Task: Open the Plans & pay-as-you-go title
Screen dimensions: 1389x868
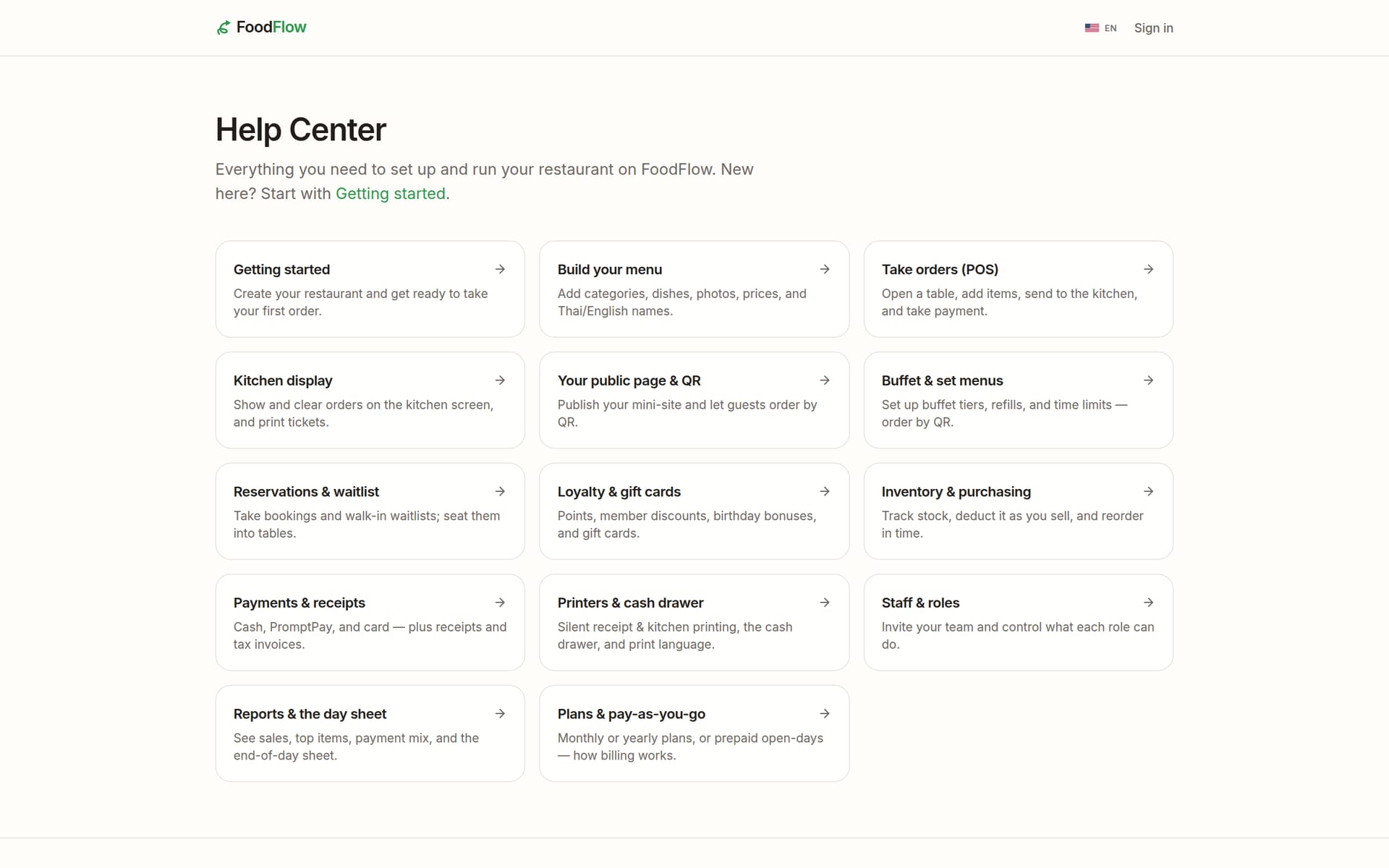Action: pyautogui.click(x=631, y=715)
